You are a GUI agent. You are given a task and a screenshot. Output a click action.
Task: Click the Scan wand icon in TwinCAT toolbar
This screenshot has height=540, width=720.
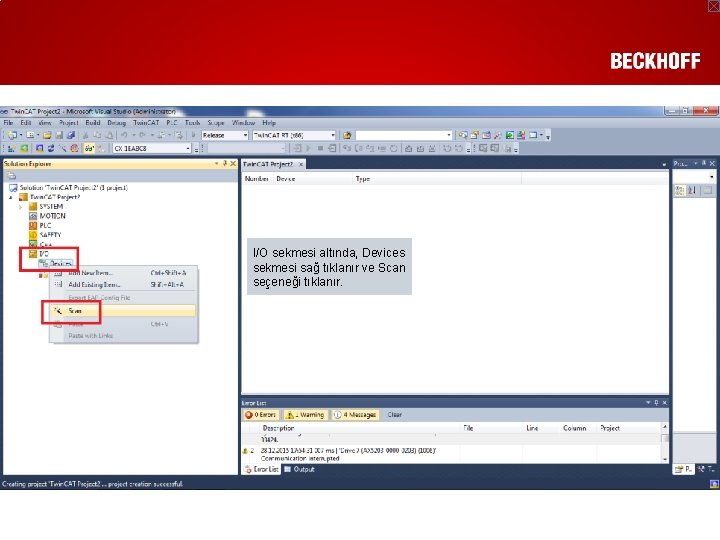click(x=62, y=148)
